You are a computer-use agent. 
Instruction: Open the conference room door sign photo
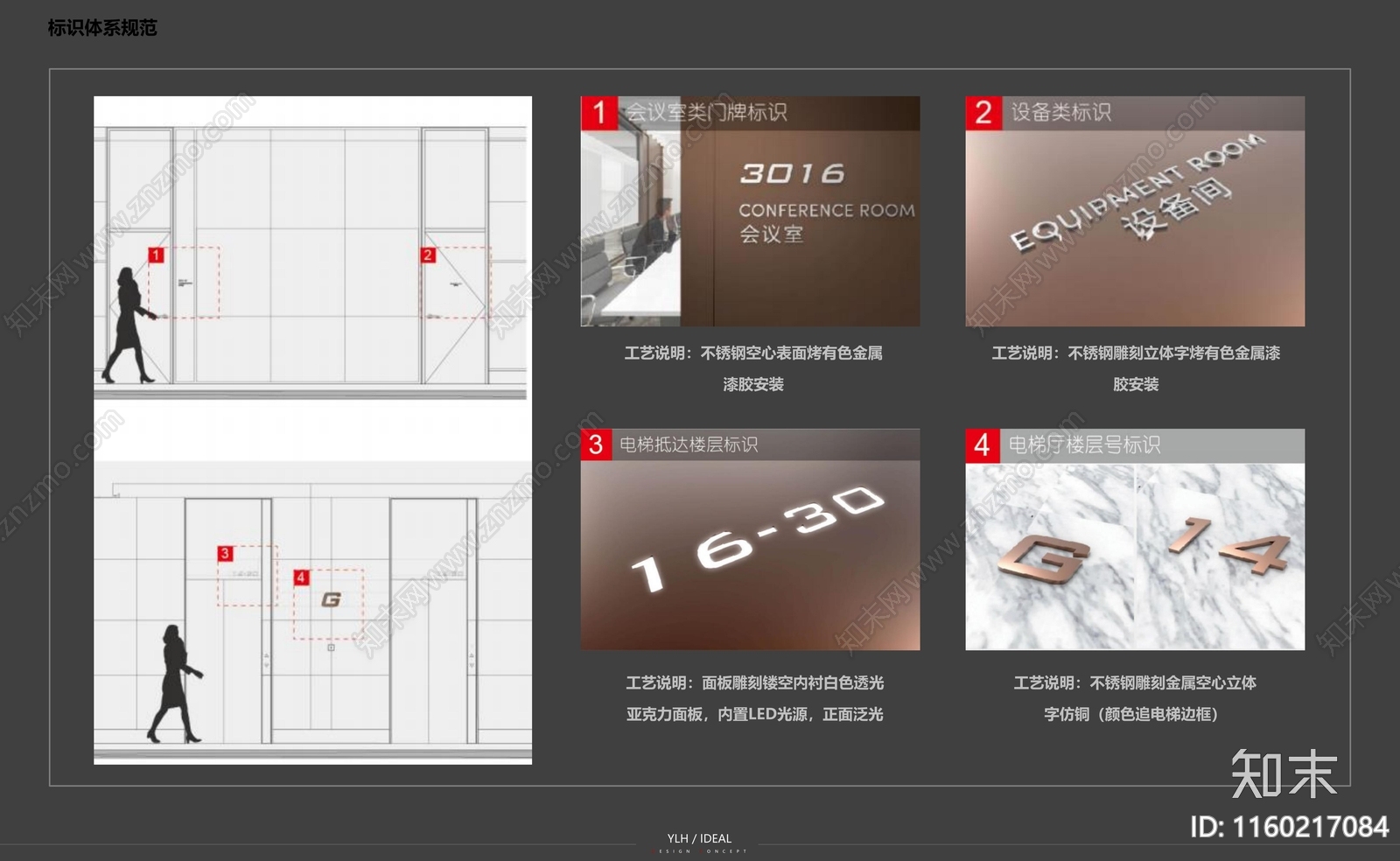tap(750, 212)
